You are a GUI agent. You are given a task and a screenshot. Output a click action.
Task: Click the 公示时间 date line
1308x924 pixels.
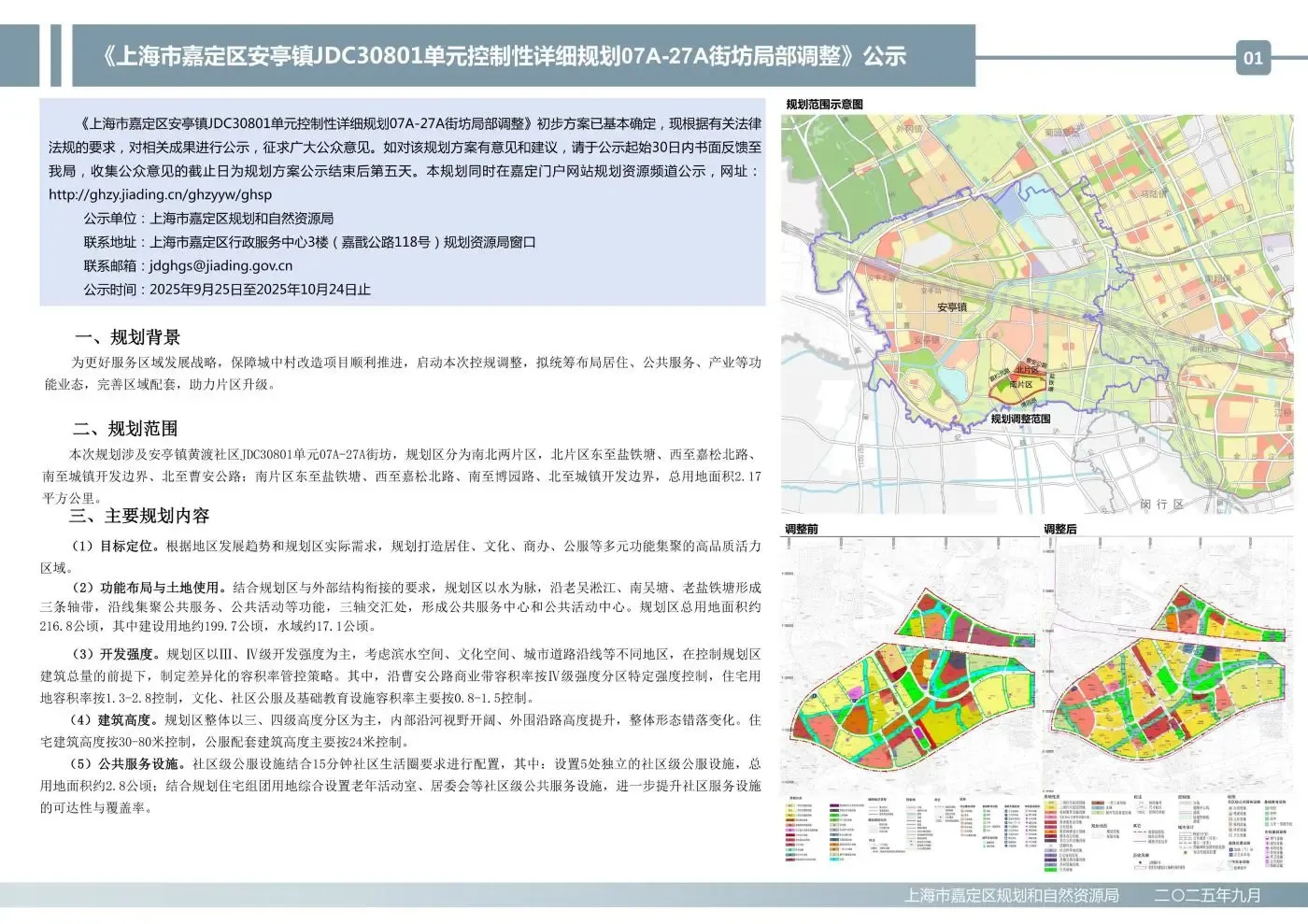pyautogui.click(x=227, y=290)
